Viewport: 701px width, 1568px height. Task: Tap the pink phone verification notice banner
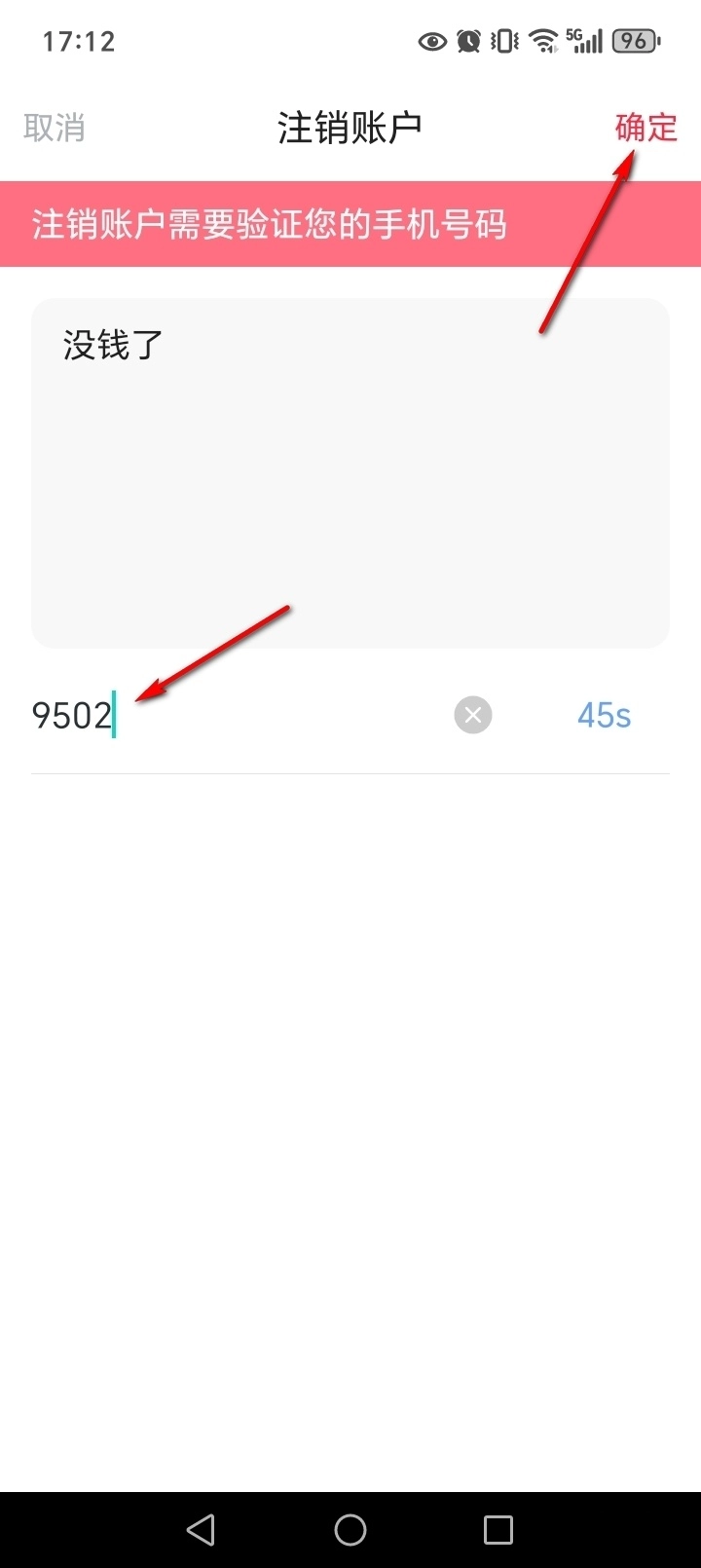point(350,224)
